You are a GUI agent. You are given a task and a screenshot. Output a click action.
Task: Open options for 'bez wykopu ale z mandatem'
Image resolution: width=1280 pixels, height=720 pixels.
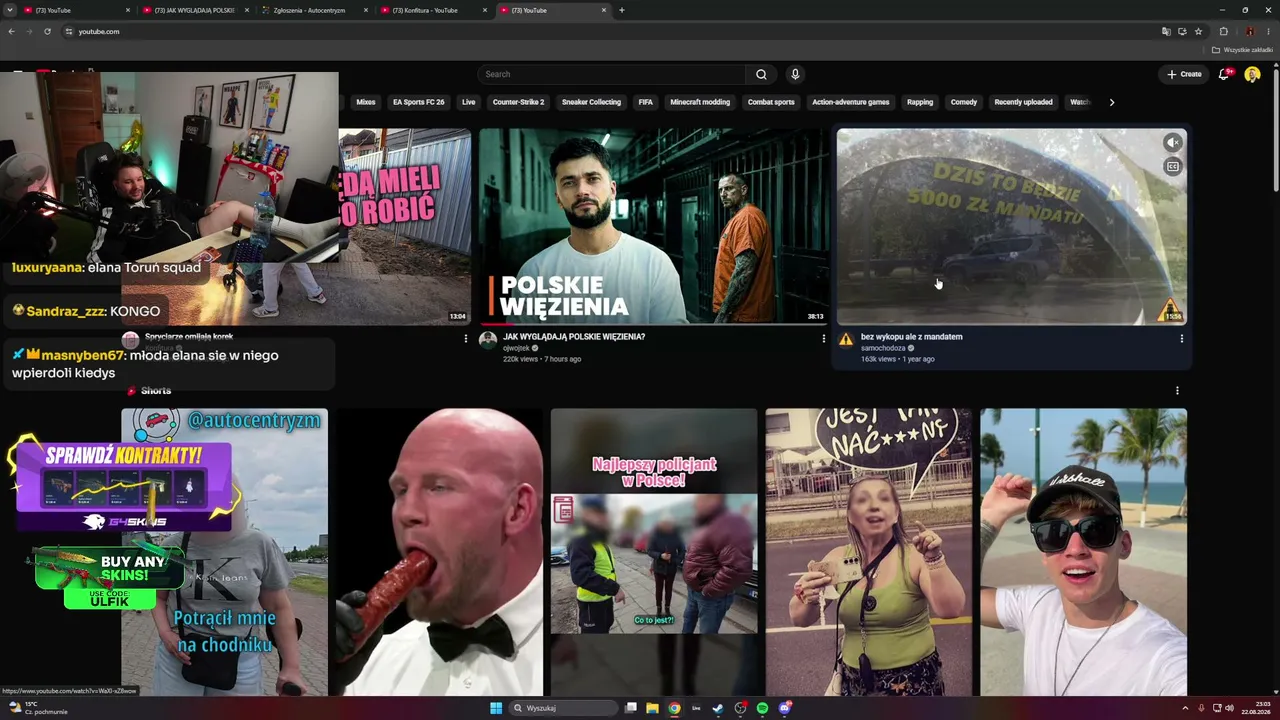pos(1182,339)
